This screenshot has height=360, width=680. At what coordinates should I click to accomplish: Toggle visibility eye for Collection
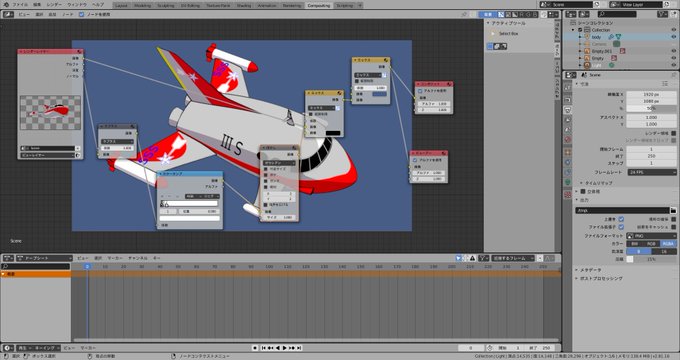tap(673, 30)
